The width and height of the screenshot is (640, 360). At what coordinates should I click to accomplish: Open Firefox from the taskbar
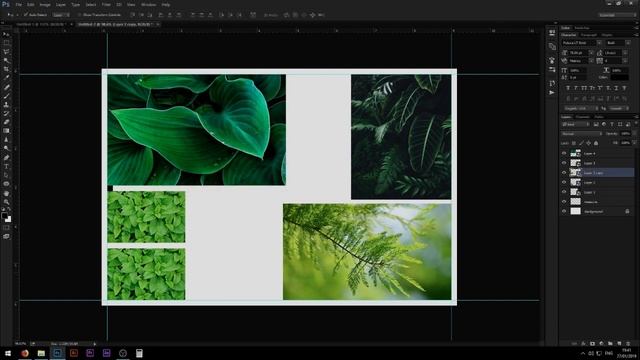coord(24,353)
